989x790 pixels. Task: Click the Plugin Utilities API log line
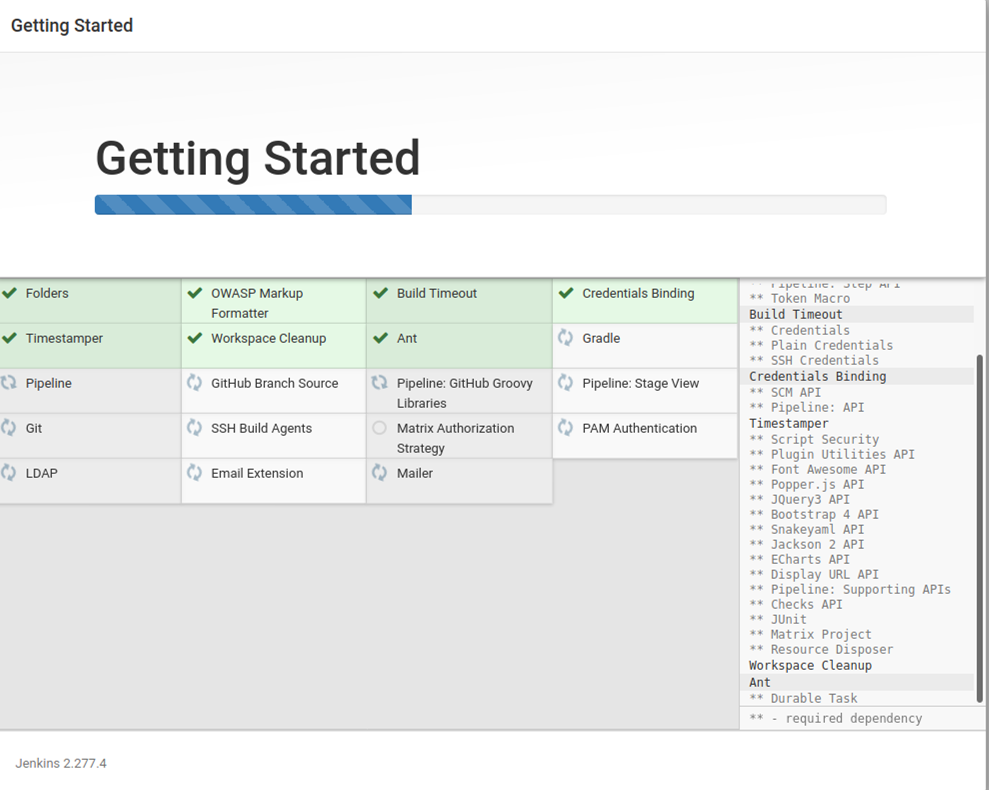click(831, 454)
